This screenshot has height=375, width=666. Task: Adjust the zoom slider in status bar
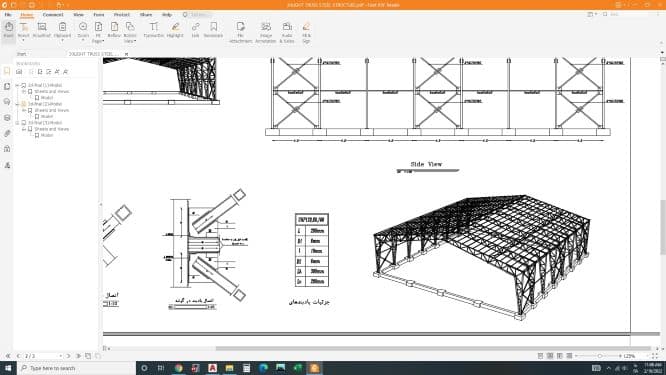[x=600, y=356]
